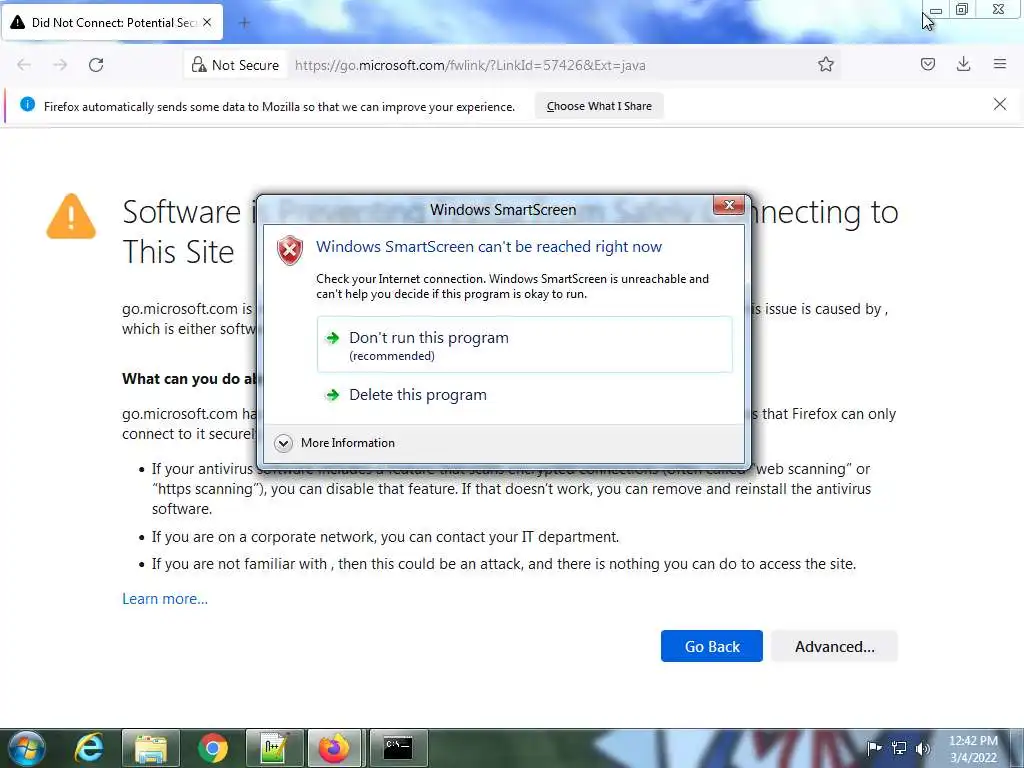Open the volume speaker tray icon

point(922,748)
